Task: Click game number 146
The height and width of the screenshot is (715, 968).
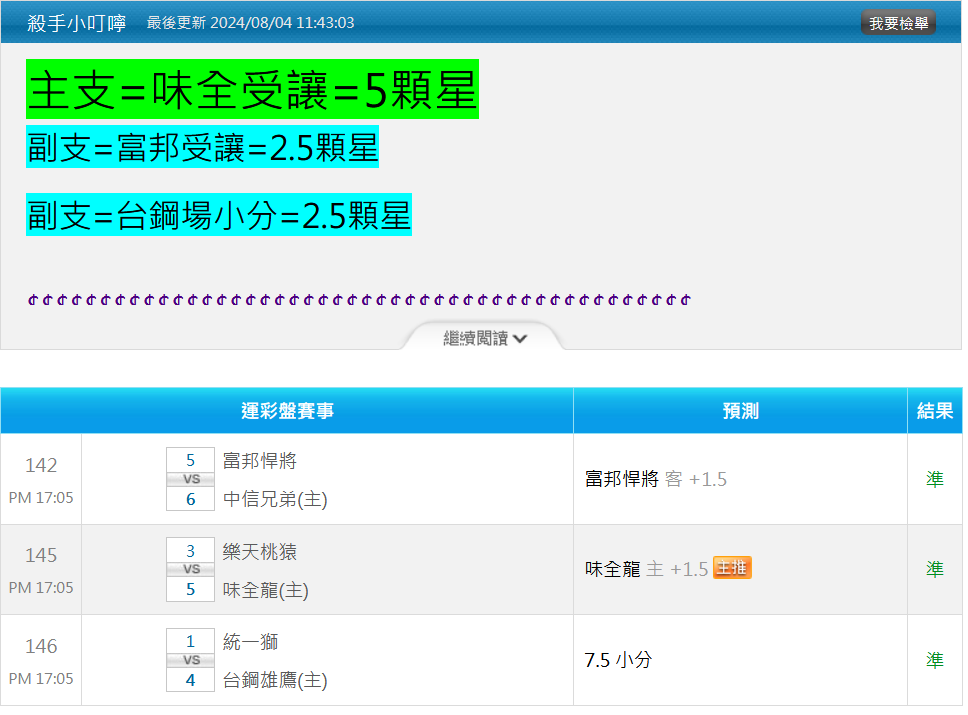Action: [41, 646]
